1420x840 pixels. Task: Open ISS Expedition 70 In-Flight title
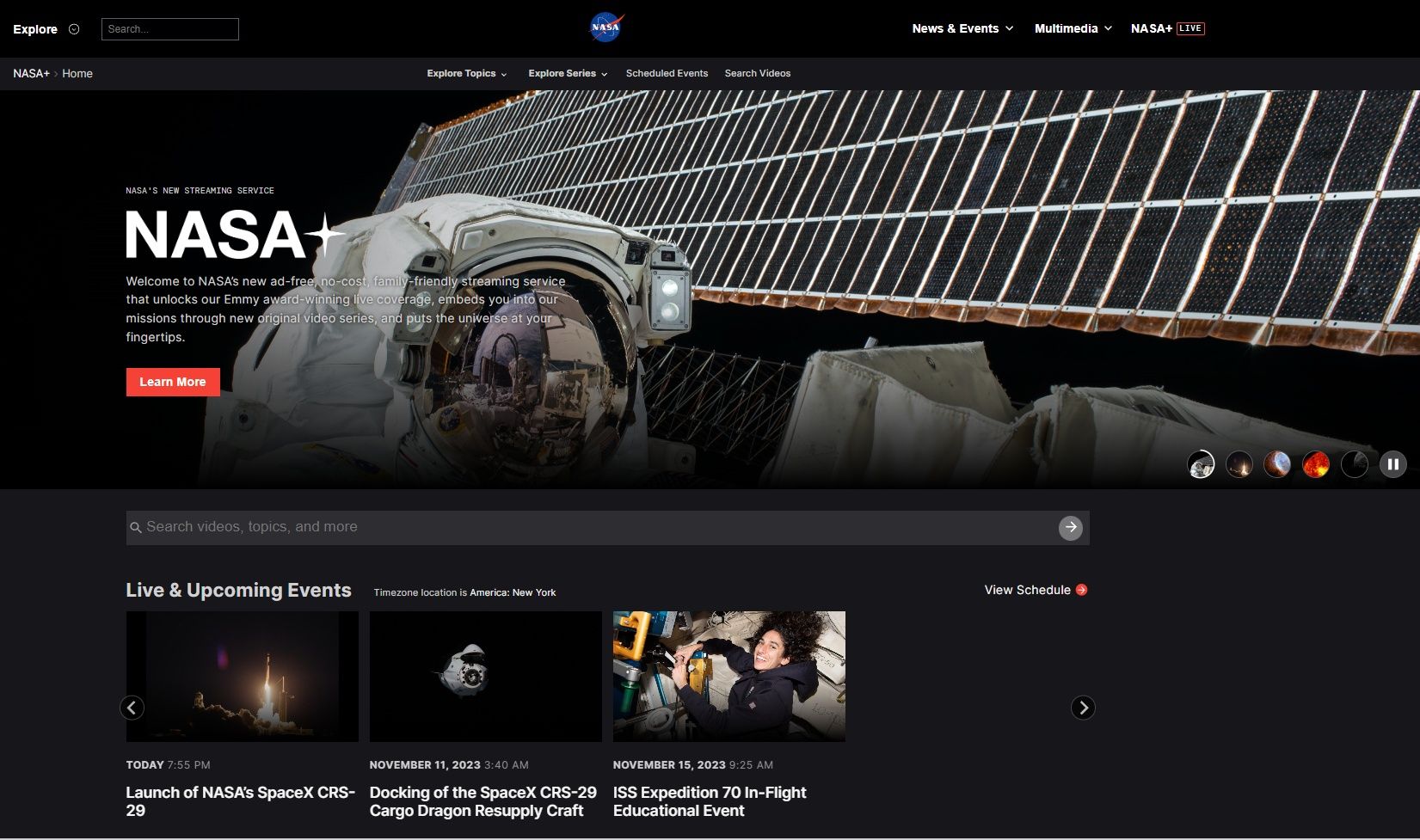point(710,801)
